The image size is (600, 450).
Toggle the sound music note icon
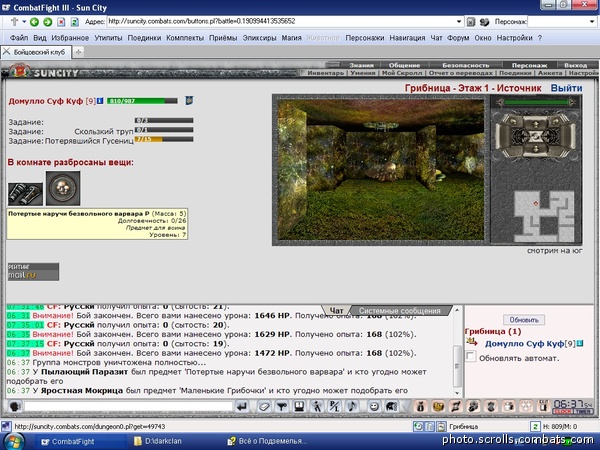click(x=352, y=406)
